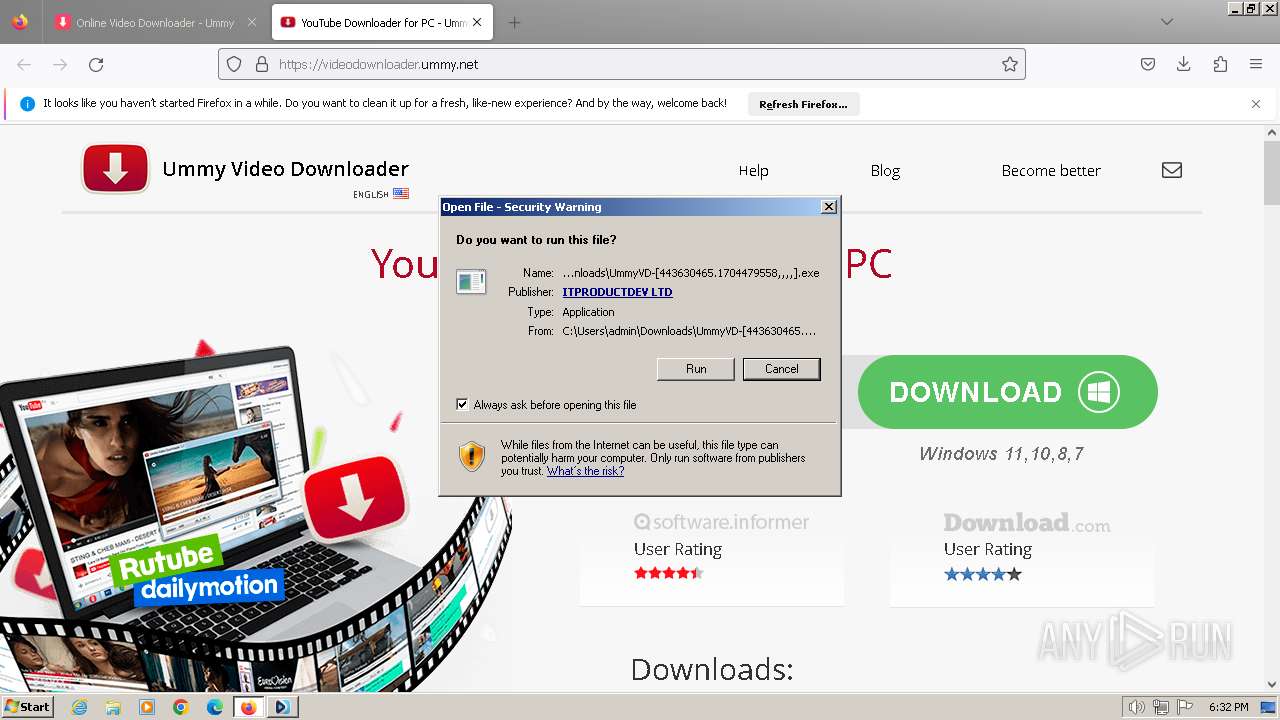This screenshot has width=1280, height=720.
Task: Launch Chrome from the taskbar
Action: [181, 707]
